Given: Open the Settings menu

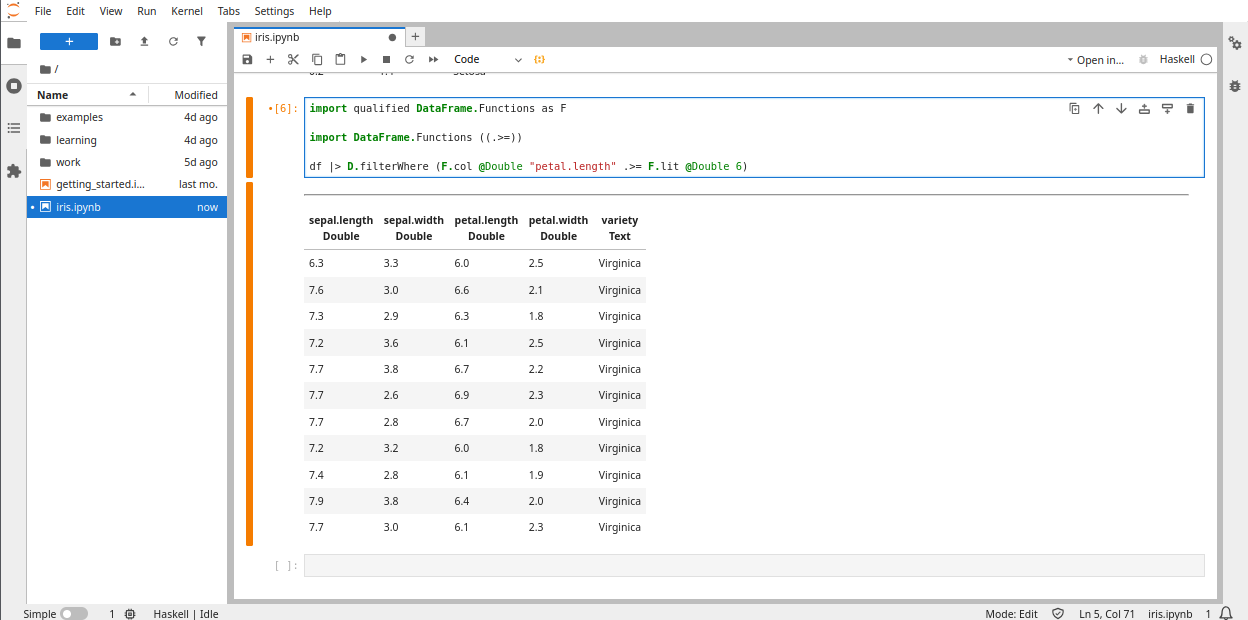Looking at the screenshot, I should click(x=274, y=11).
